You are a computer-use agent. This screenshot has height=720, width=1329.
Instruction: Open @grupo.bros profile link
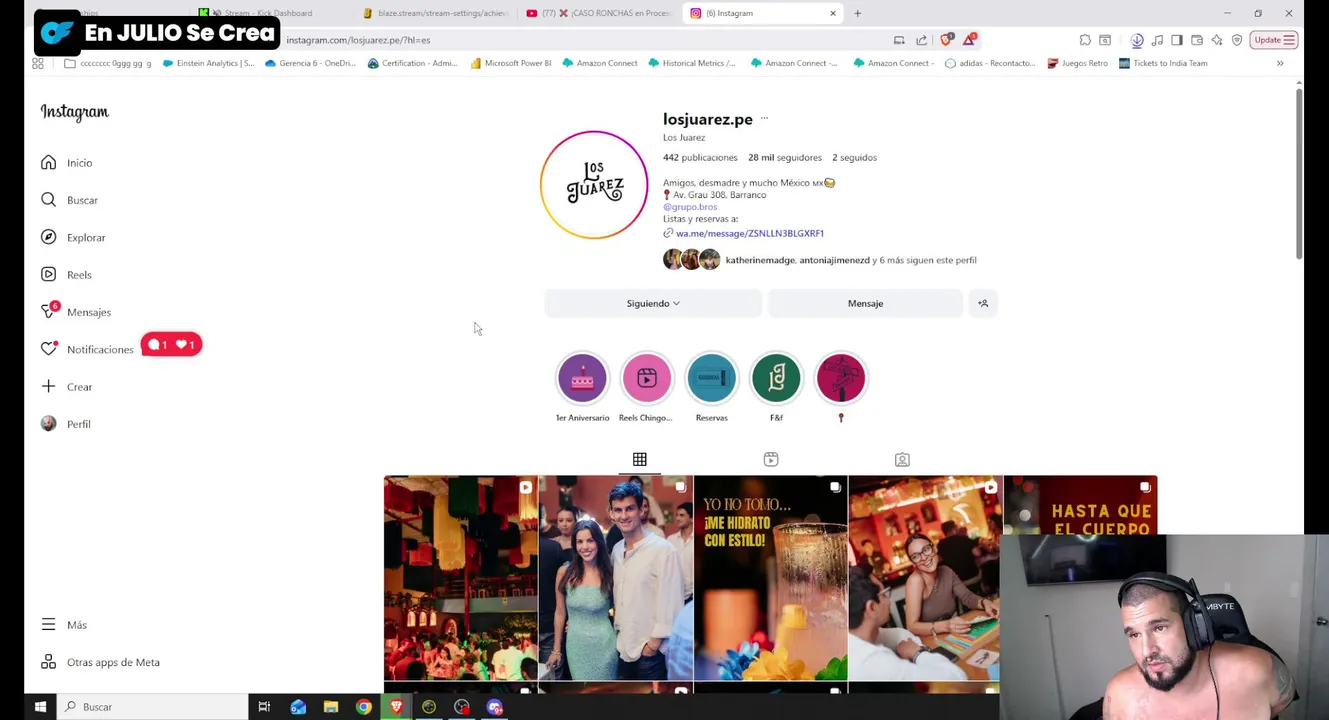(690, 207)
